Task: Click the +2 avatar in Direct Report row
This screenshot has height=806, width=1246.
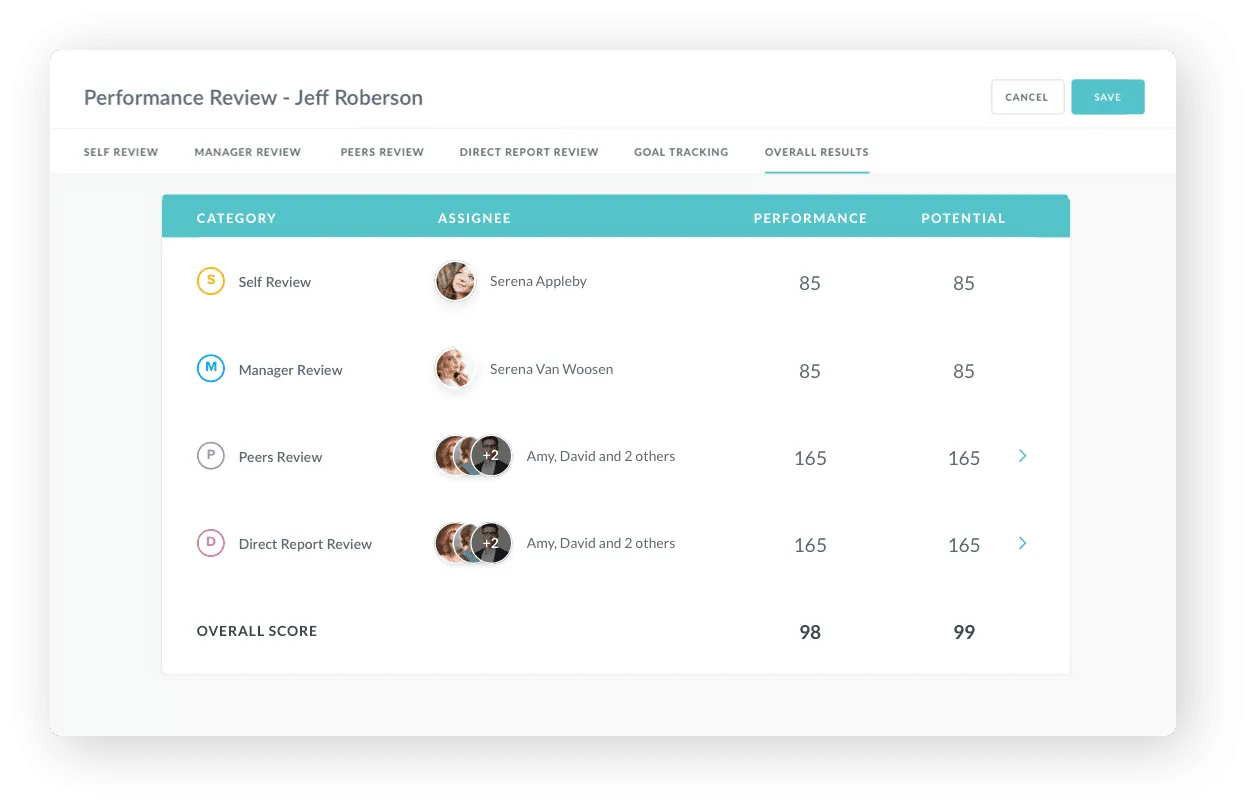Action: point(491,543)
